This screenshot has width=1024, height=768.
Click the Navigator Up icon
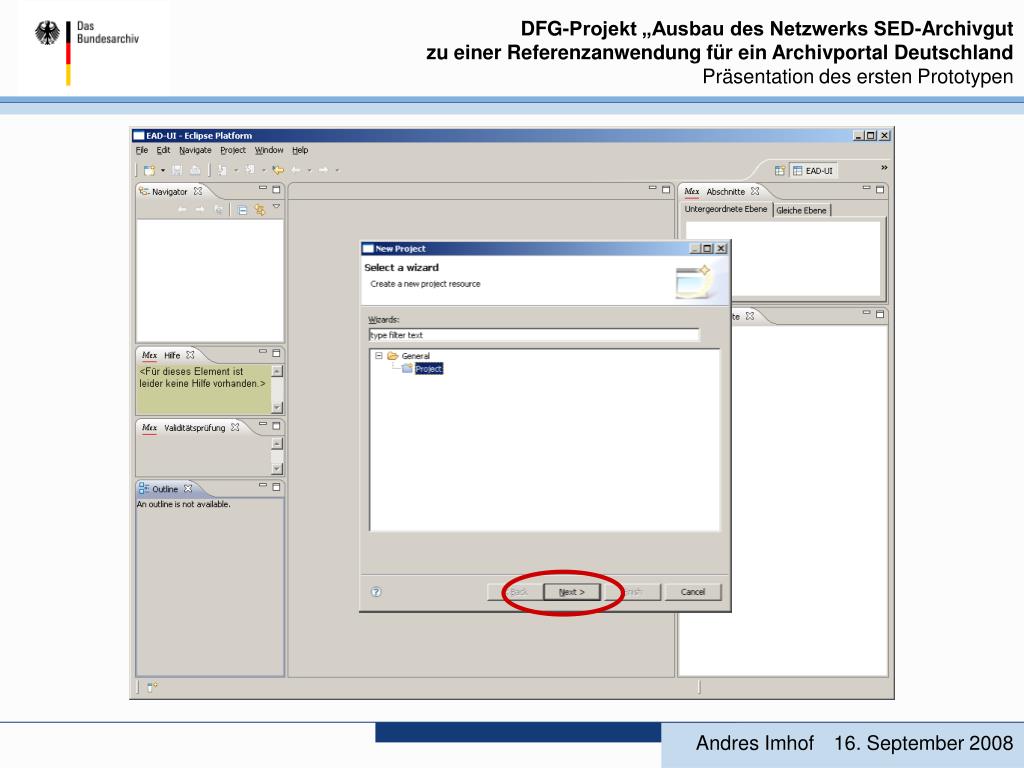219,210
